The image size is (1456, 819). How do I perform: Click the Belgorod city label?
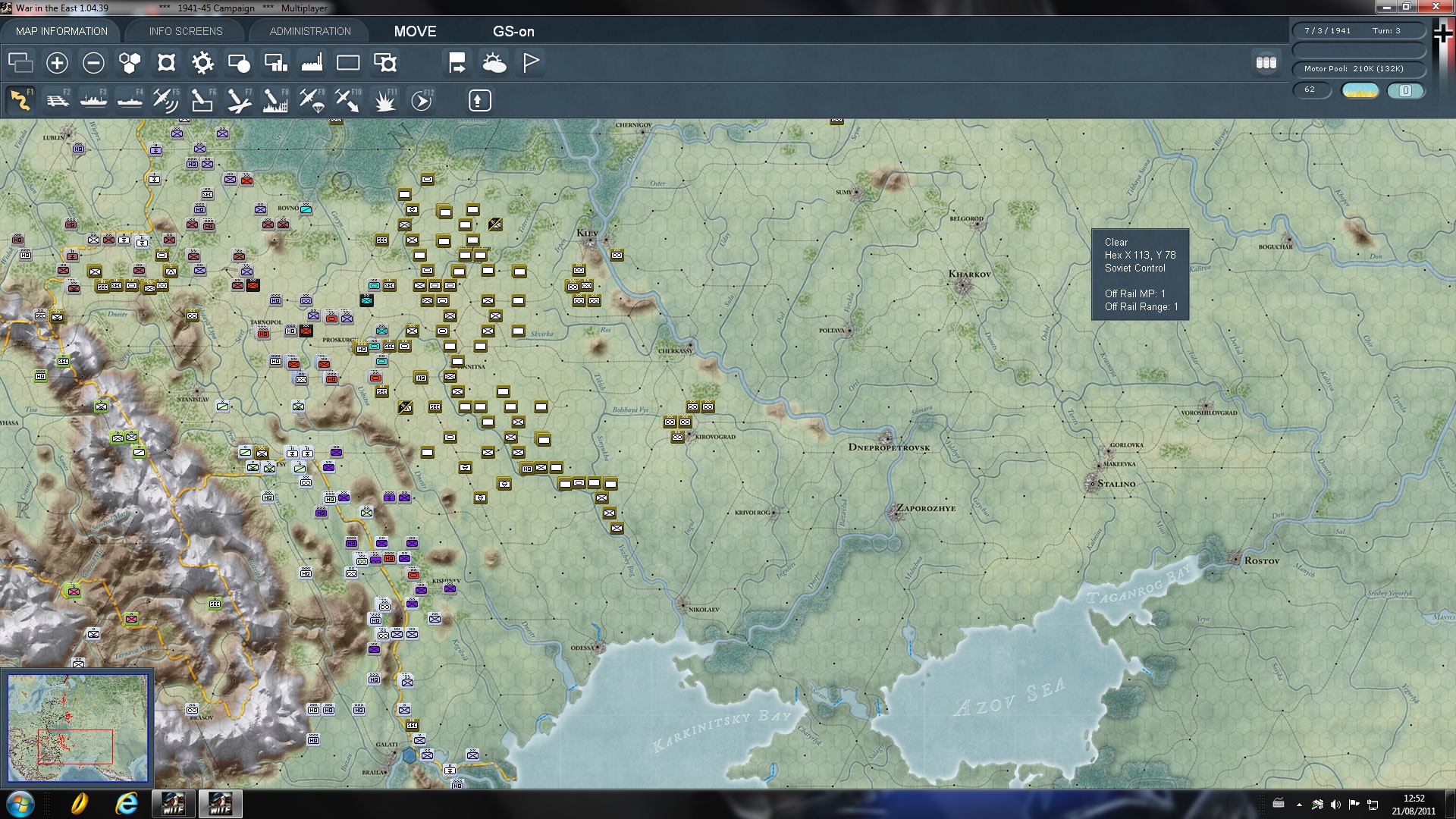coord(966,218)
